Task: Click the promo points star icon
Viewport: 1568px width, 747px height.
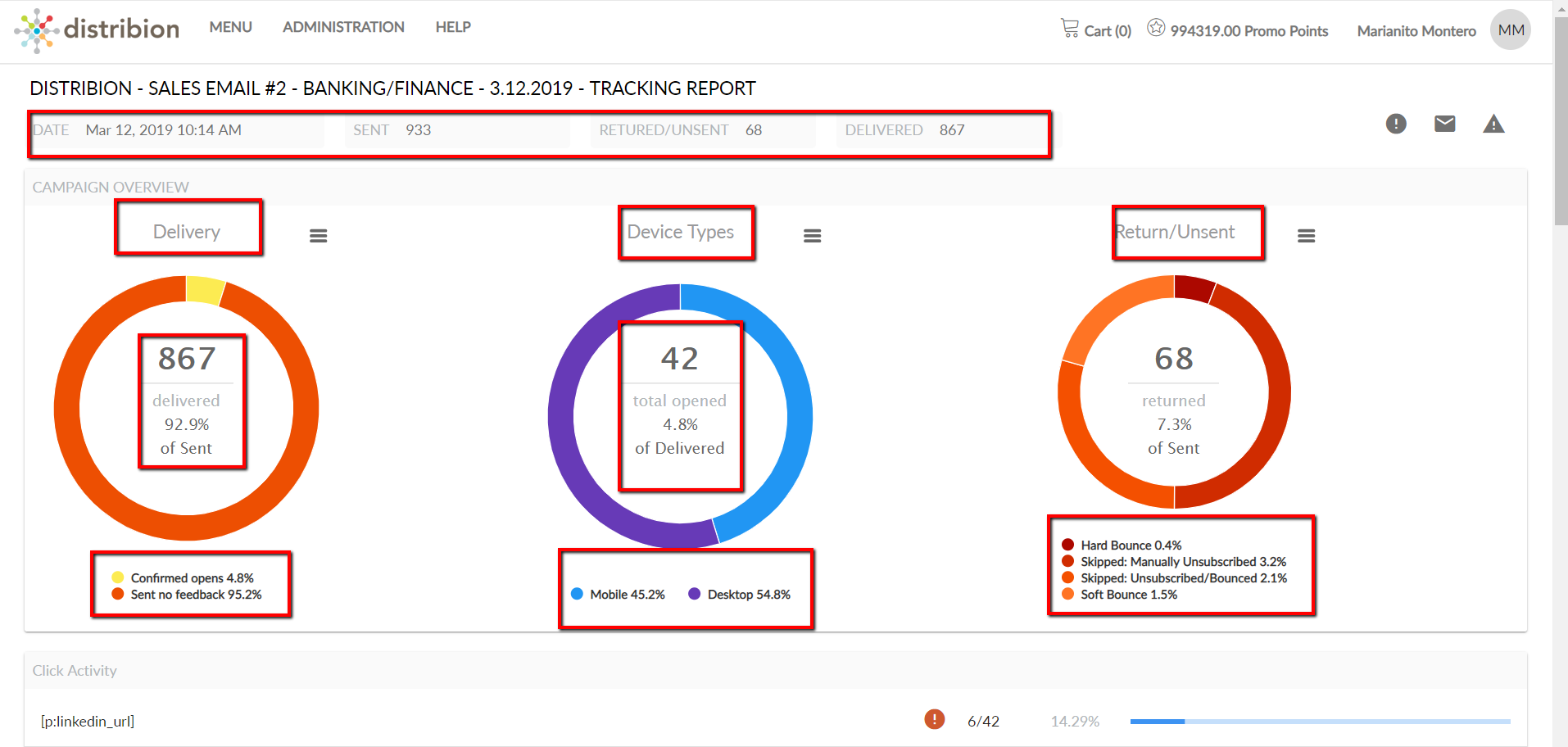Action: [x=1156, y=28]
